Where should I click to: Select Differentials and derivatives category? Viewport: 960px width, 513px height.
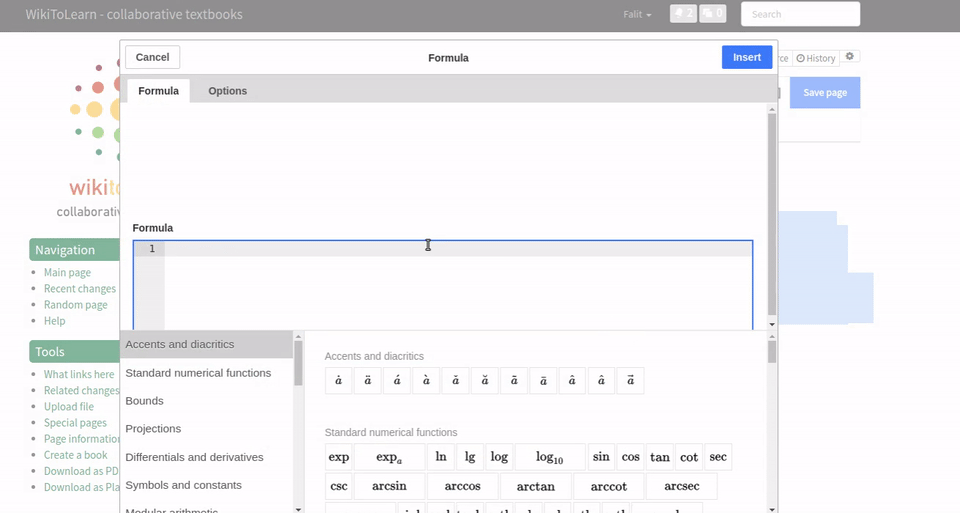(194, 457)
